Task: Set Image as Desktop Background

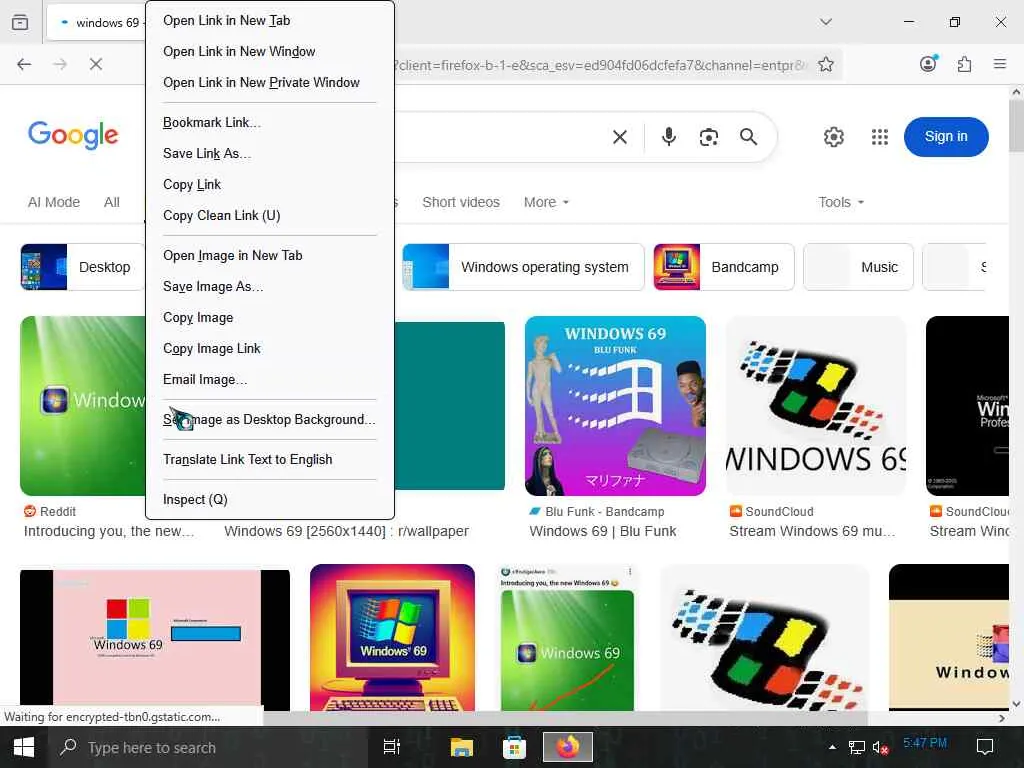Action: (270, 419)
